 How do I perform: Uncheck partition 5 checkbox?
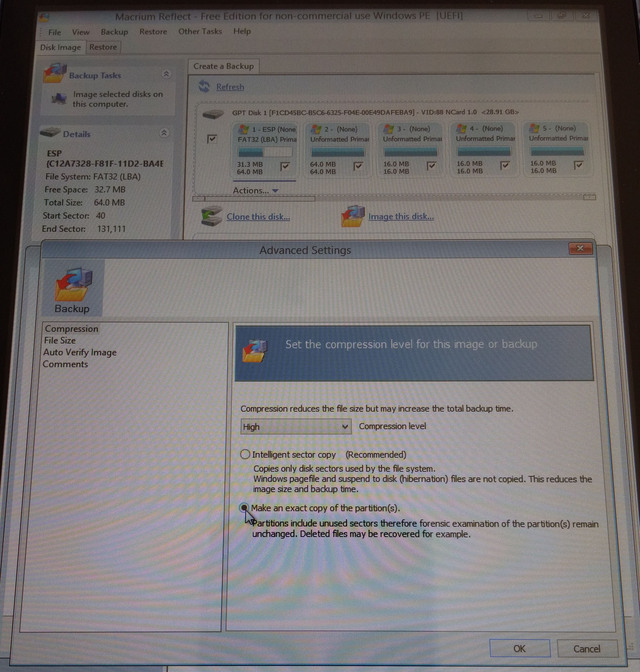tap(578, 165)
